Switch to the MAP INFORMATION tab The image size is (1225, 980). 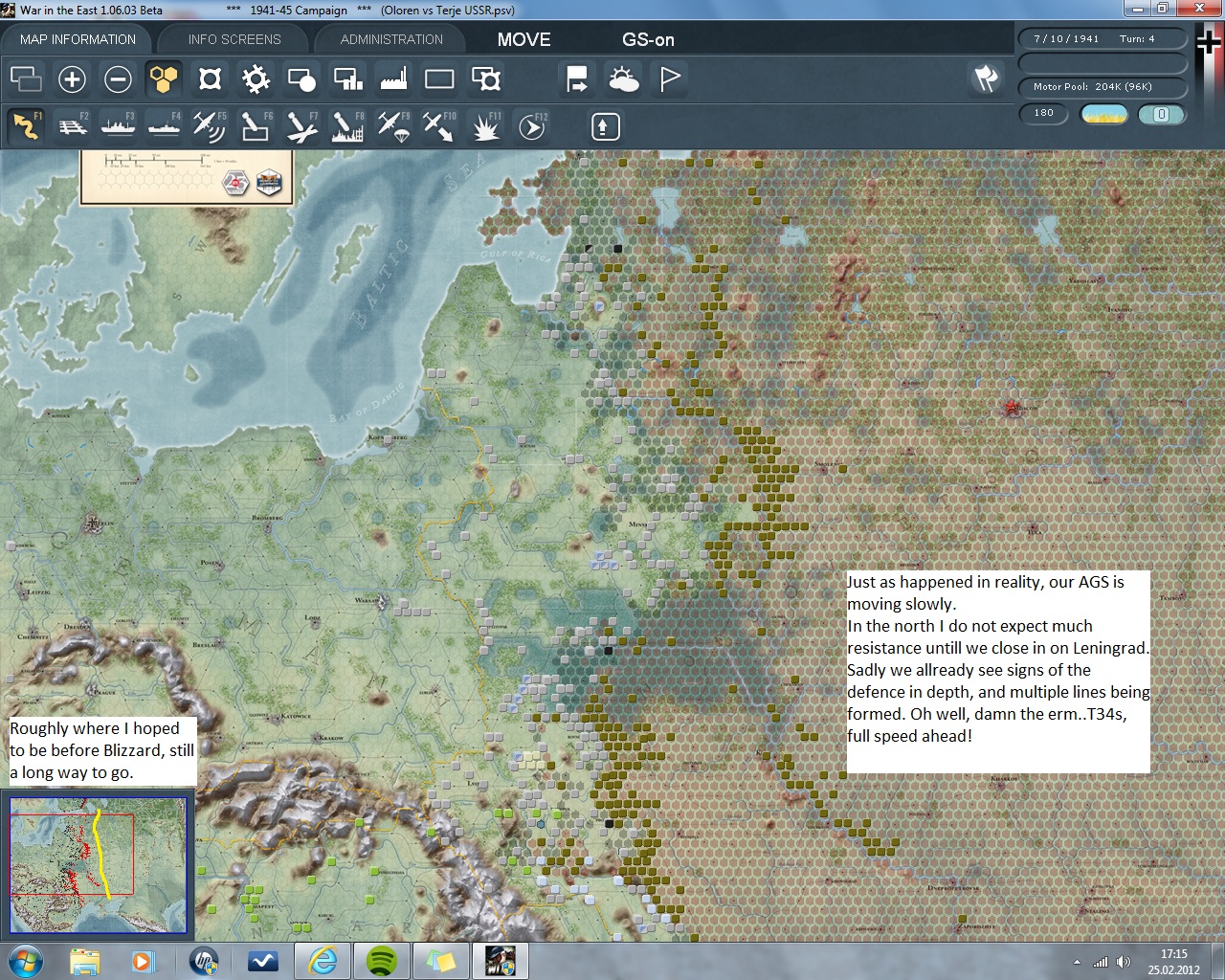pyautogui.click(x=78, y=39)
